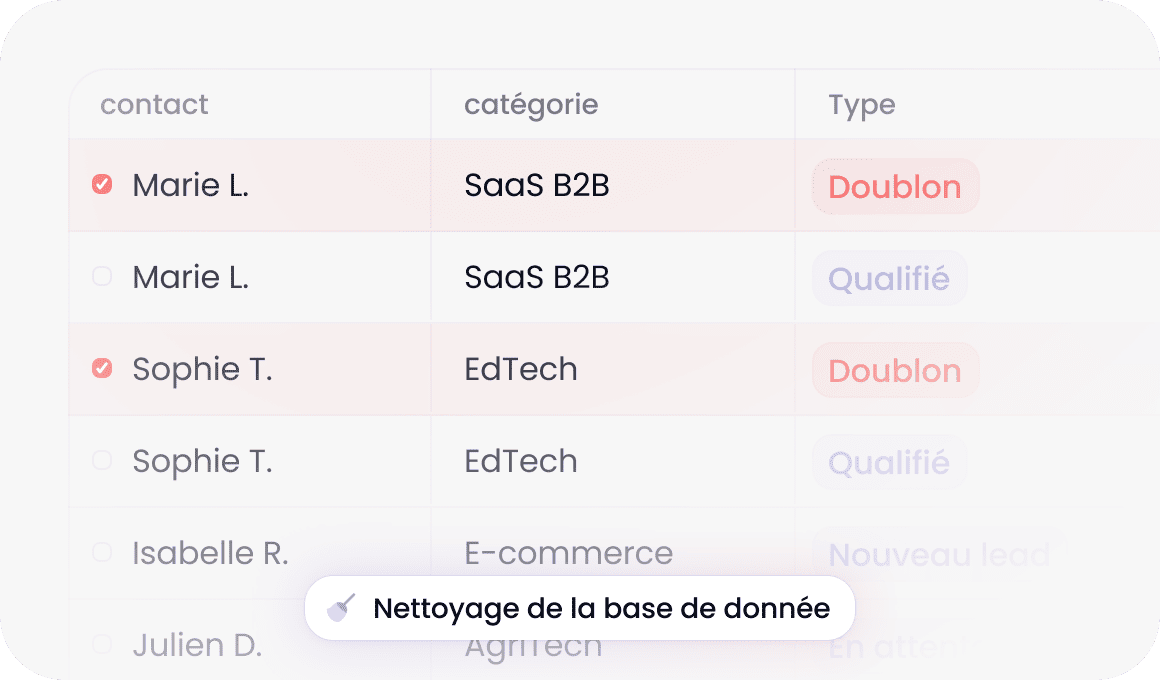Select the Isabelle R. contact name
The image size is (1160, 680).
coord(210,553)
